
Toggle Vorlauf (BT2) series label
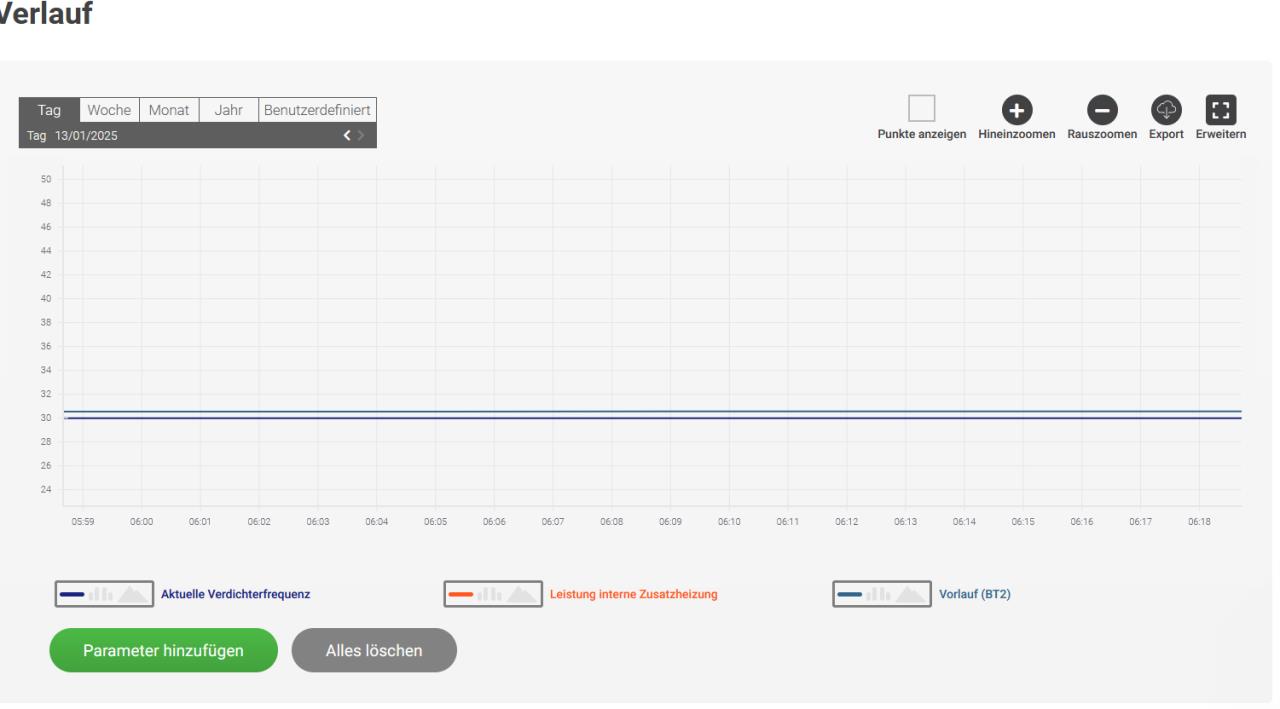pos(975,594)
